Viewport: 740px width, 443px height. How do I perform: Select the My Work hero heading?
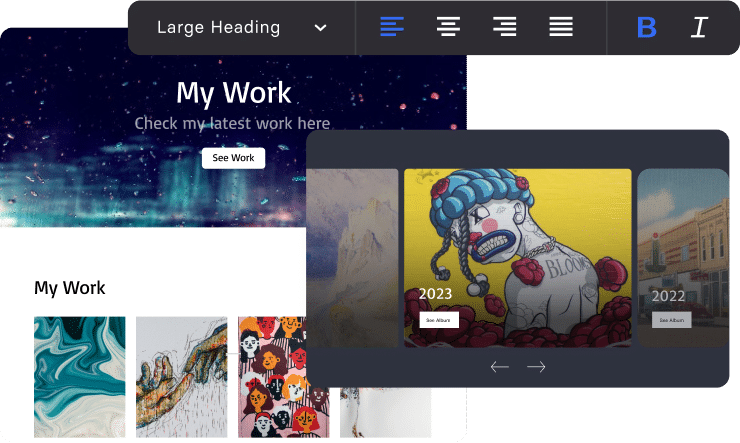tap(234, 92)
